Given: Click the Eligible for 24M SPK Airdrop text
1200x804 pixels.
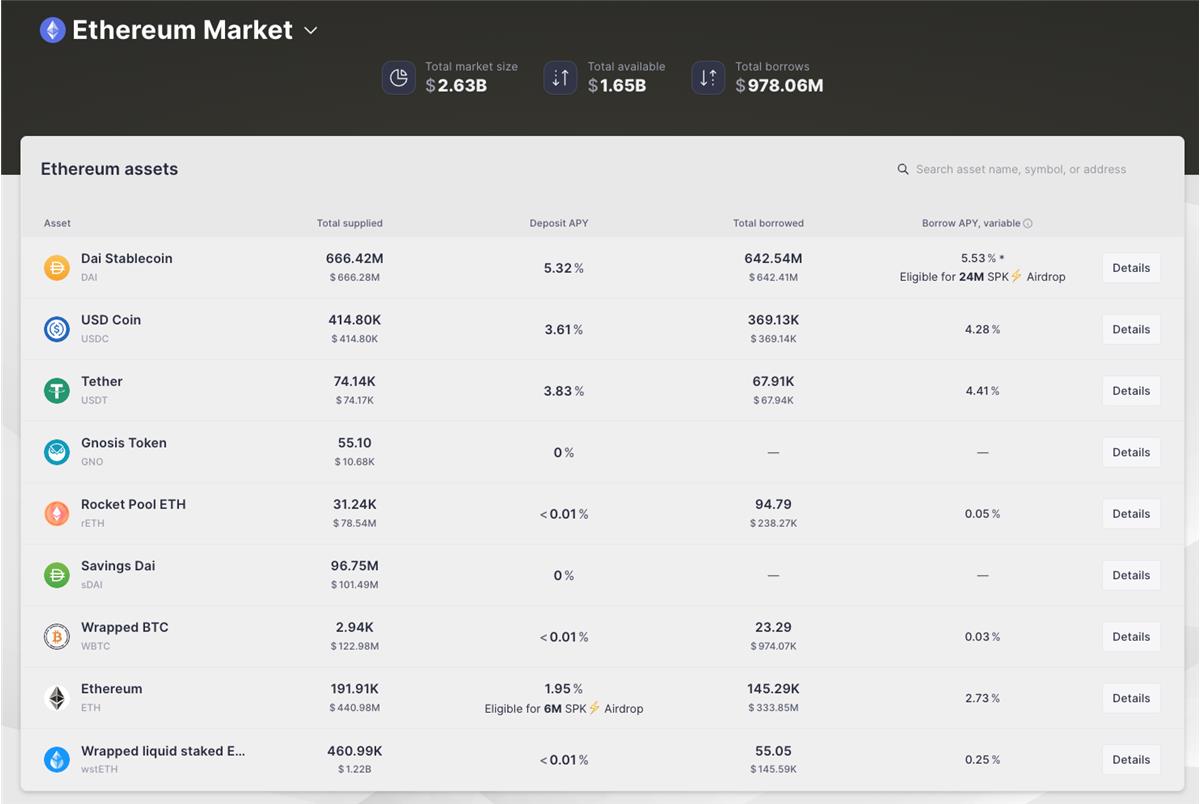Looking at the screenshot, I should pos(982,277).
